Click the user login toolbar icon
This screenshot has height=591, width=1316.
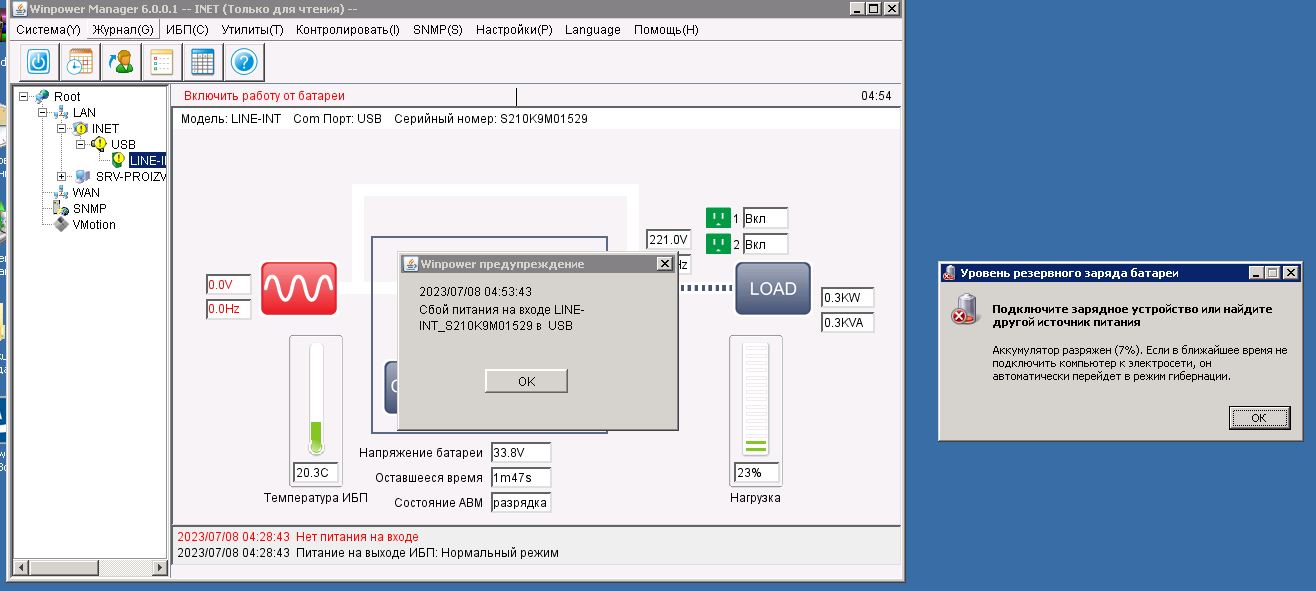click(120, 62)
